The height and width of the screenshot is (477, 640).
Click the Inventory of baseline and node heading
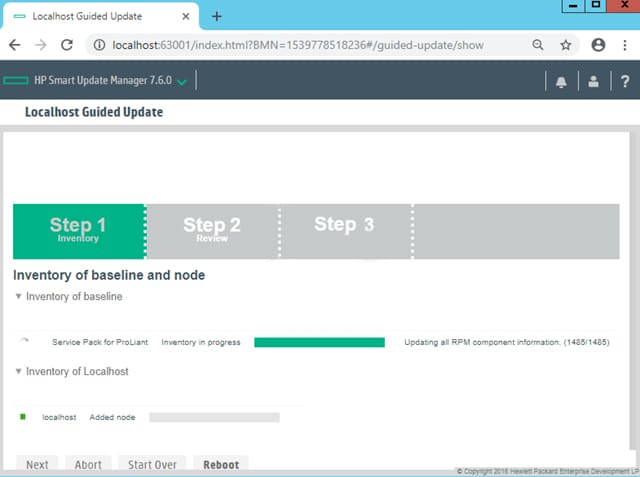[x=109, y=275]
